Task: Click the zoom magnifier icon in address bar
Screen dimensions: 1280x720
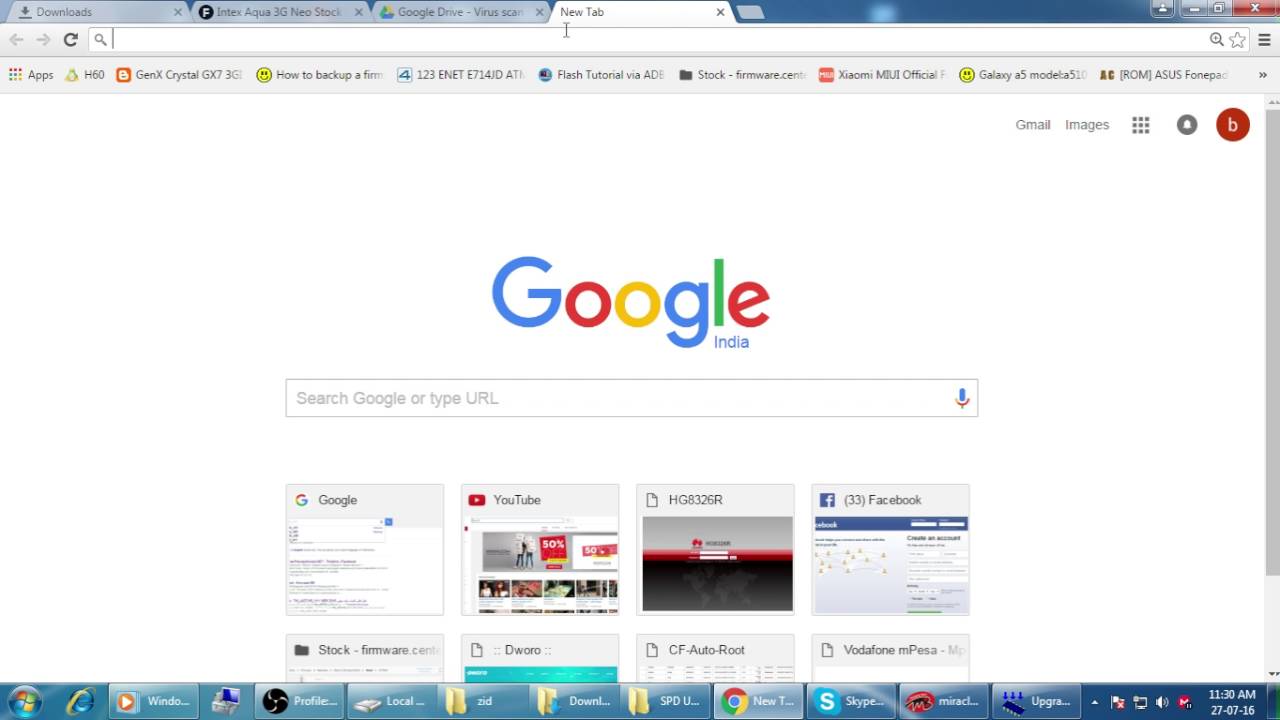Action: [1216, 40]
